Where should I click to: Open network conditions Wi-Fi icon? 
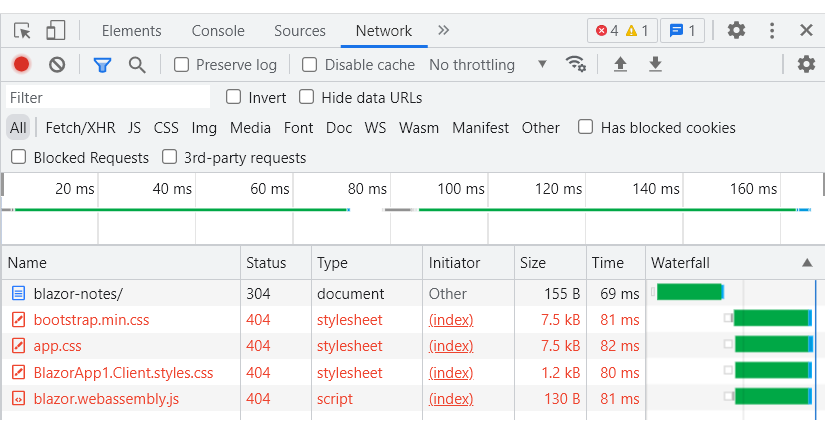click(x=576, y=64)
